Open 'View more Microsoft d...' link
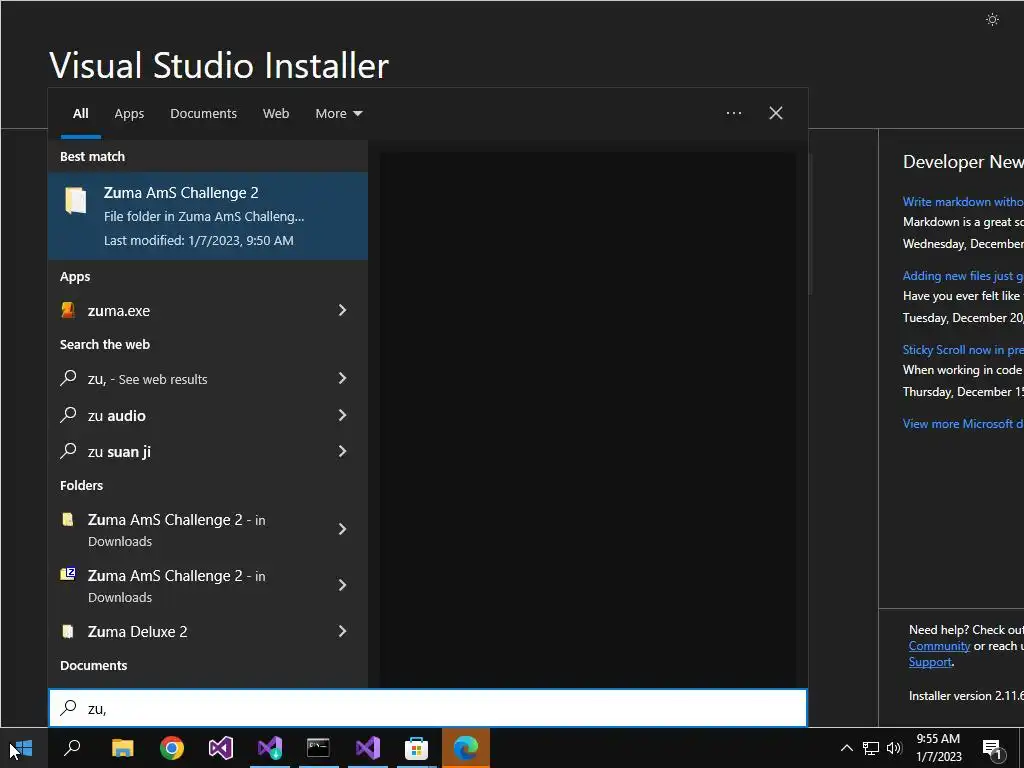The image size is (1024, 768). tap(963, 424)
